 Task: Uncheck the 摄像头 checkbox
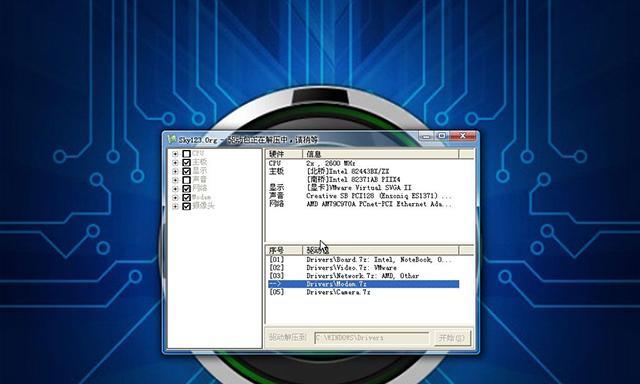coord(186,206)
